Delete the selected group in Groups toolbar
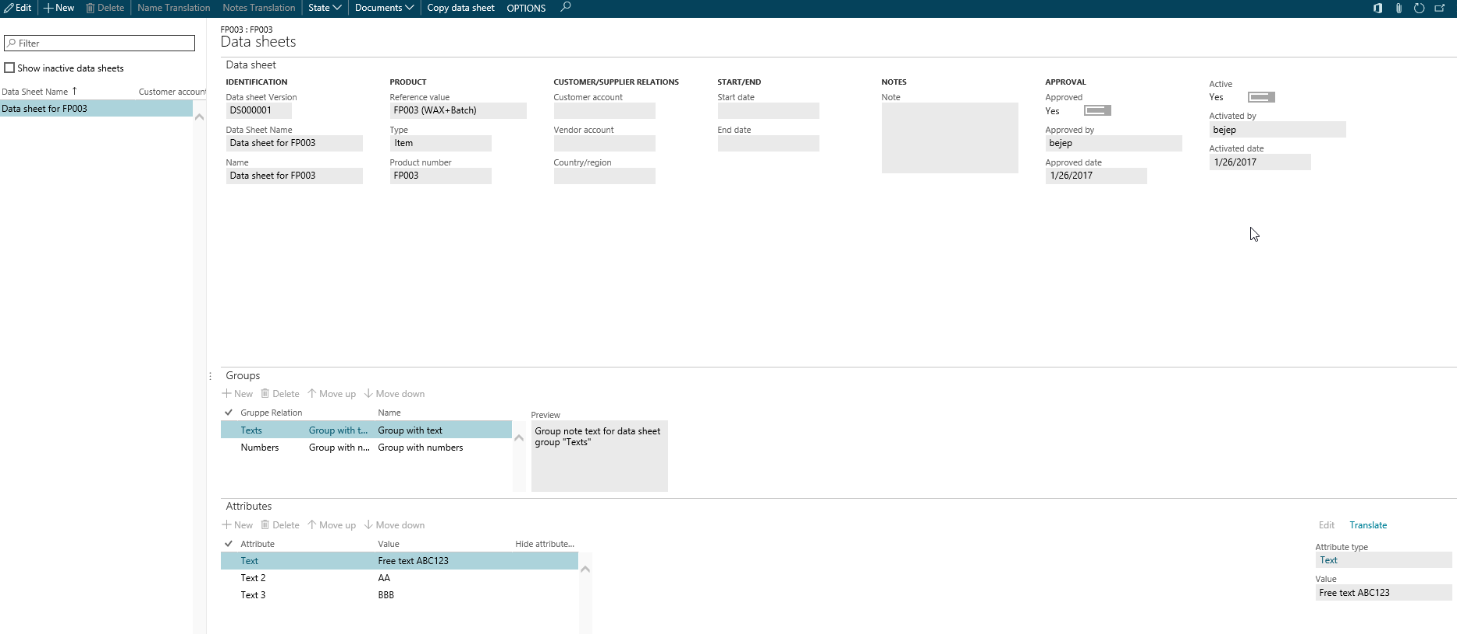 point(280,394)
